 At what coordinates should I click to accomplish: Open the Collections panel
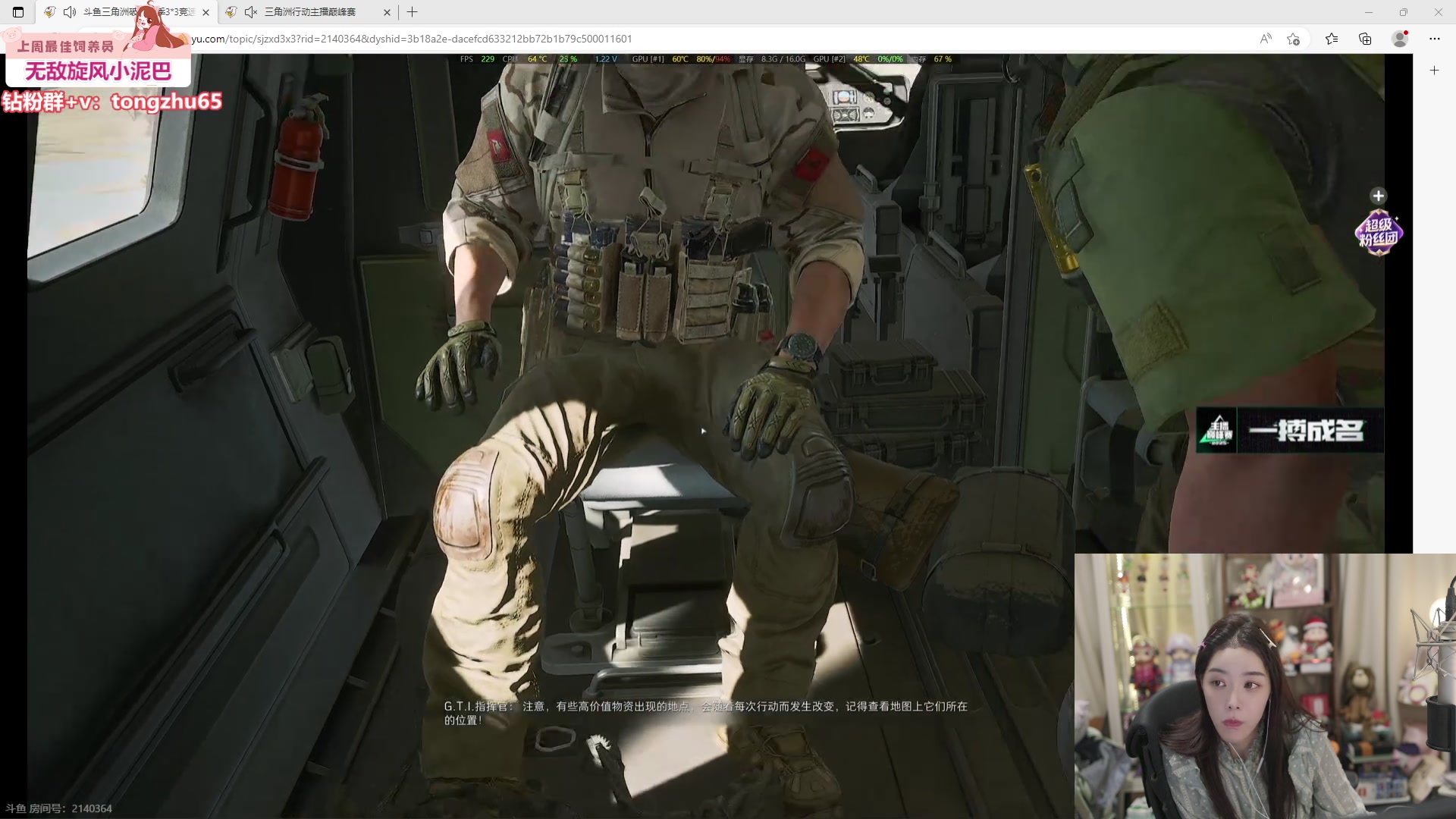pos(1365,39)
